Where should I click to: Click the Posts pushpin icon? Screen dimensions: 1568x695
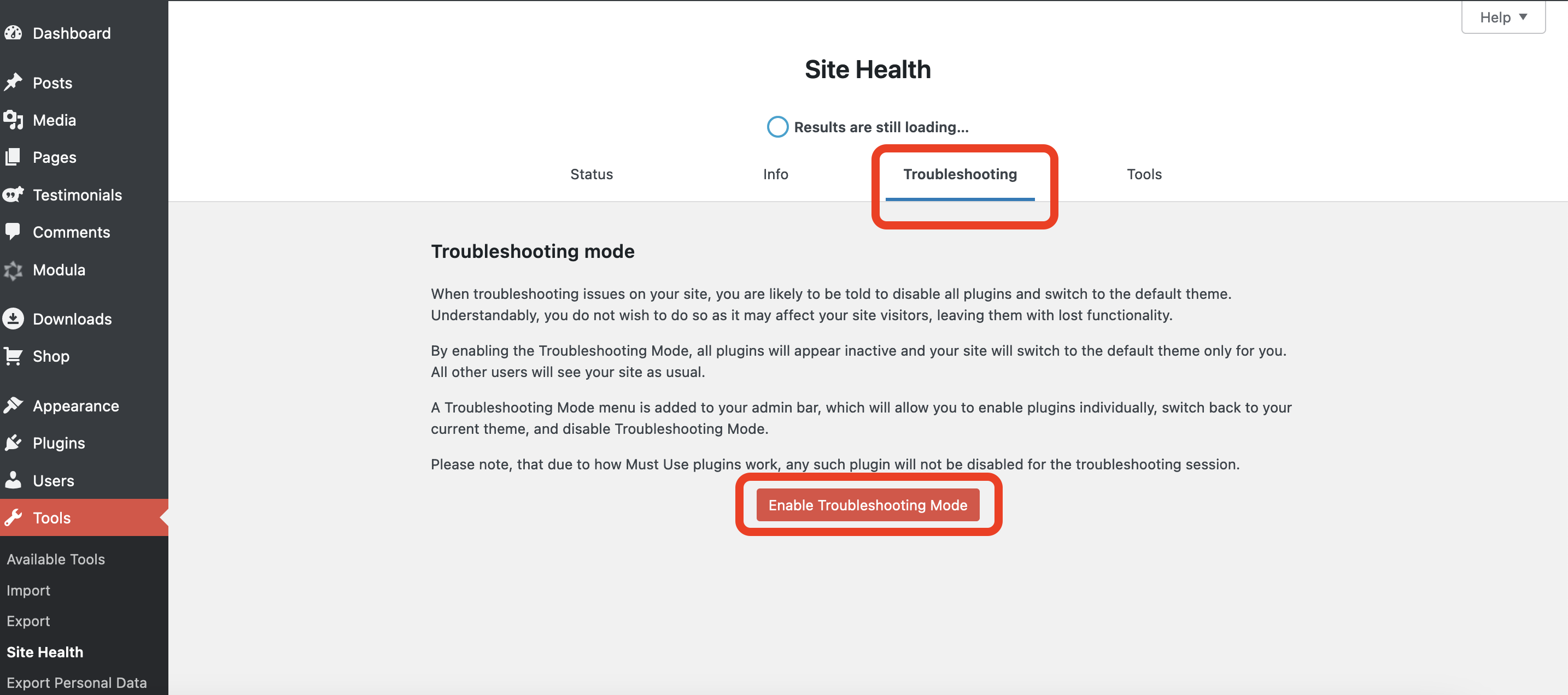[13, 82]
